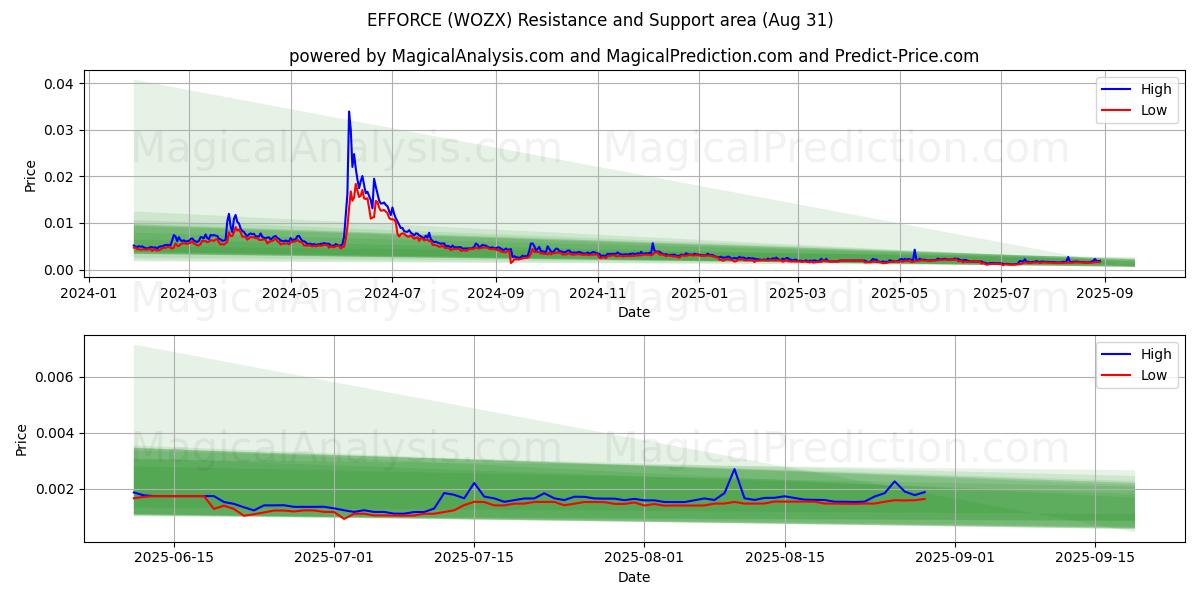This screenshot has height=600, width=1200.
Task: Click the x-axis tick label '2025-05'
Action: tap(899, 293)
